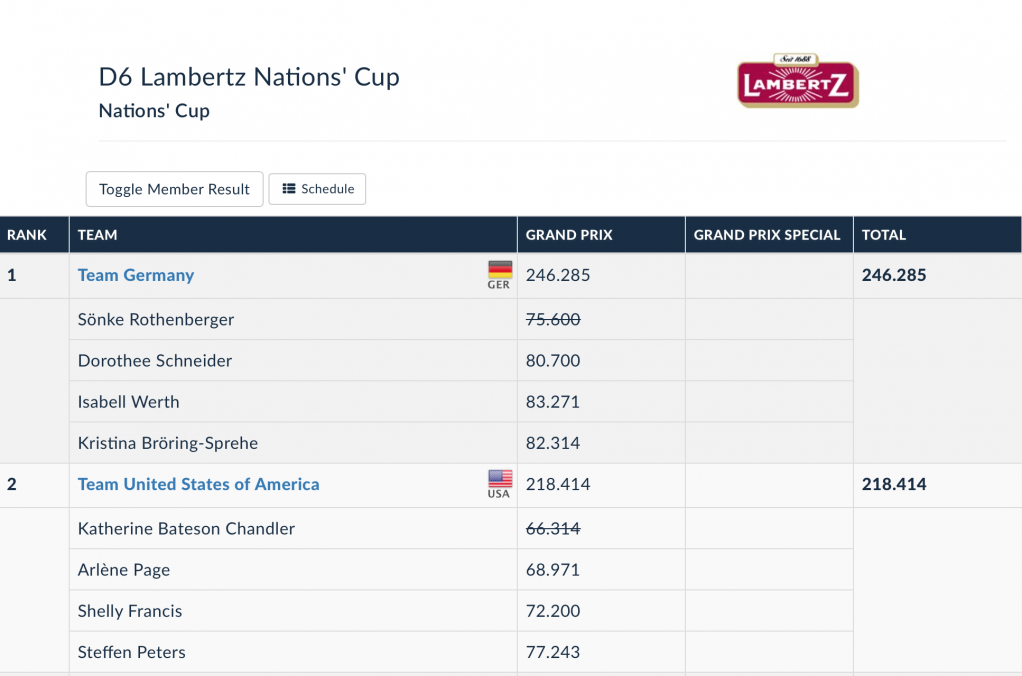The height and width of the screenshot is (676, 1022).
Task: Select Kristina Bröring-Sprehe rider name
Action: click(168, 443)
